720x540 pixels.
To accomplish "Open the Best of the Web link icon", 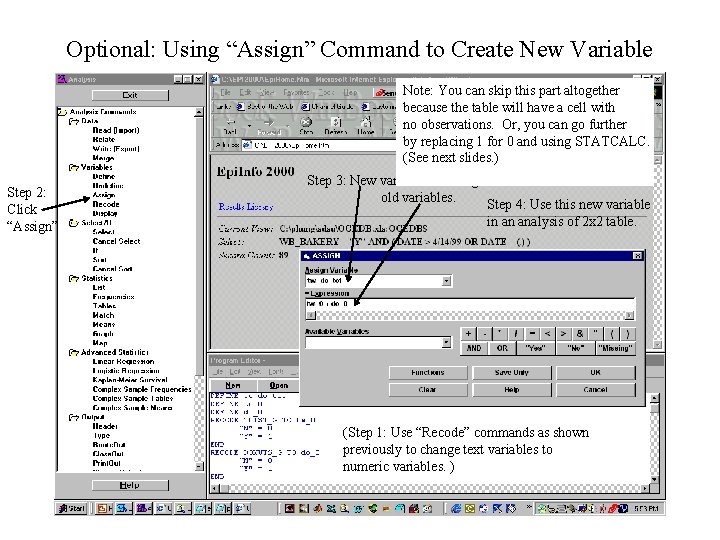I will (241, 107).
